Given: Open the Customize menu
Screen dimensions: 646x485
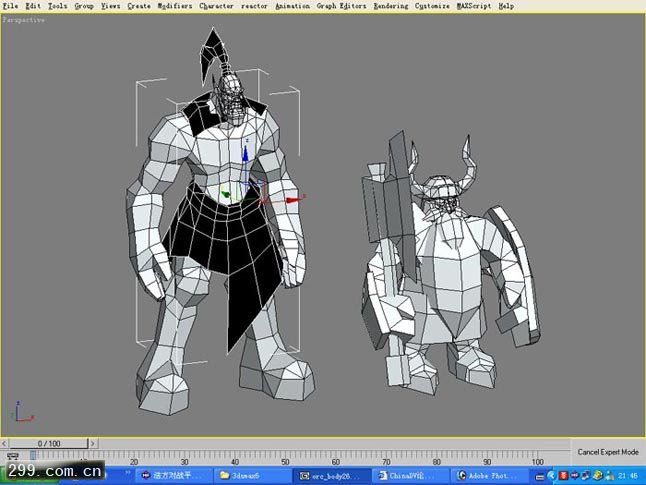Looking at the screenshot, I should (434, 6).
